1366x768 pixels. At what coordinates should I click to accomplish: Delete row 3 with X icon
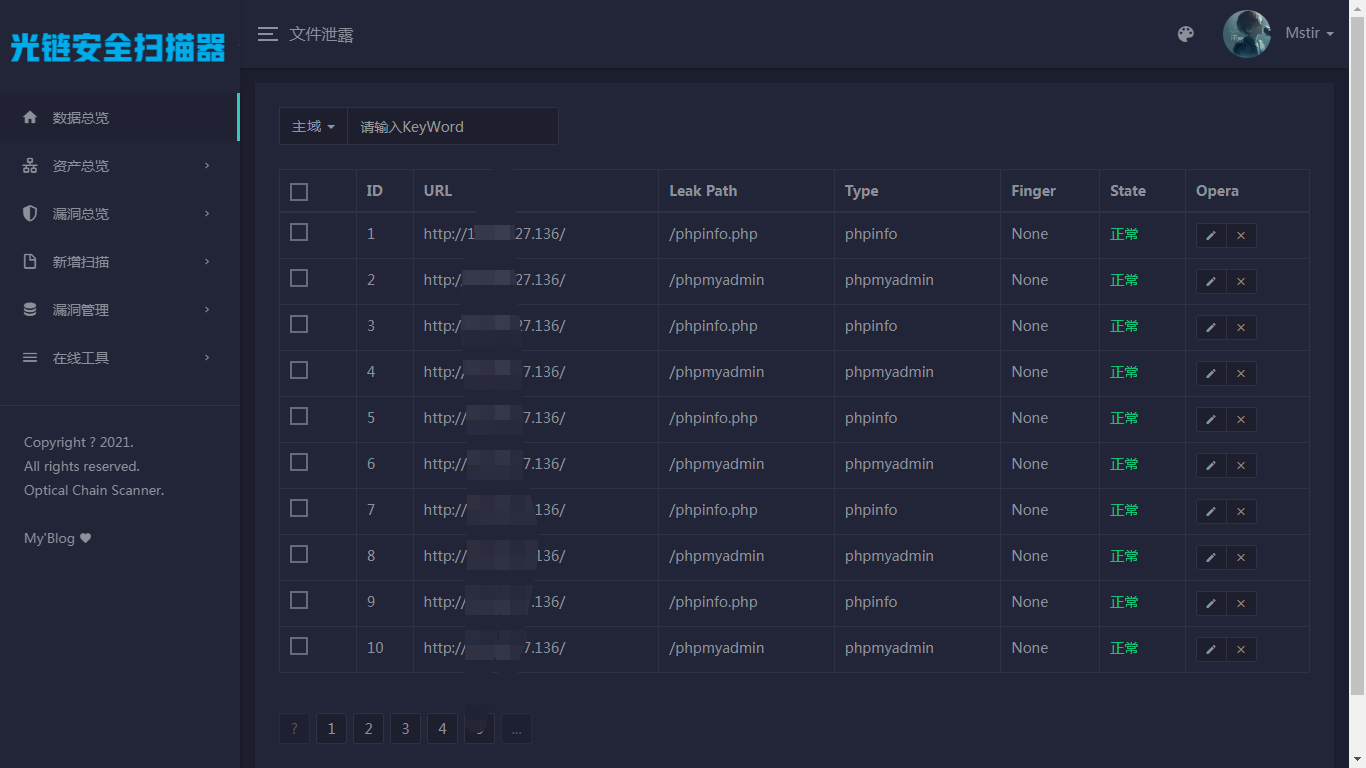(x=1241, y=328)
